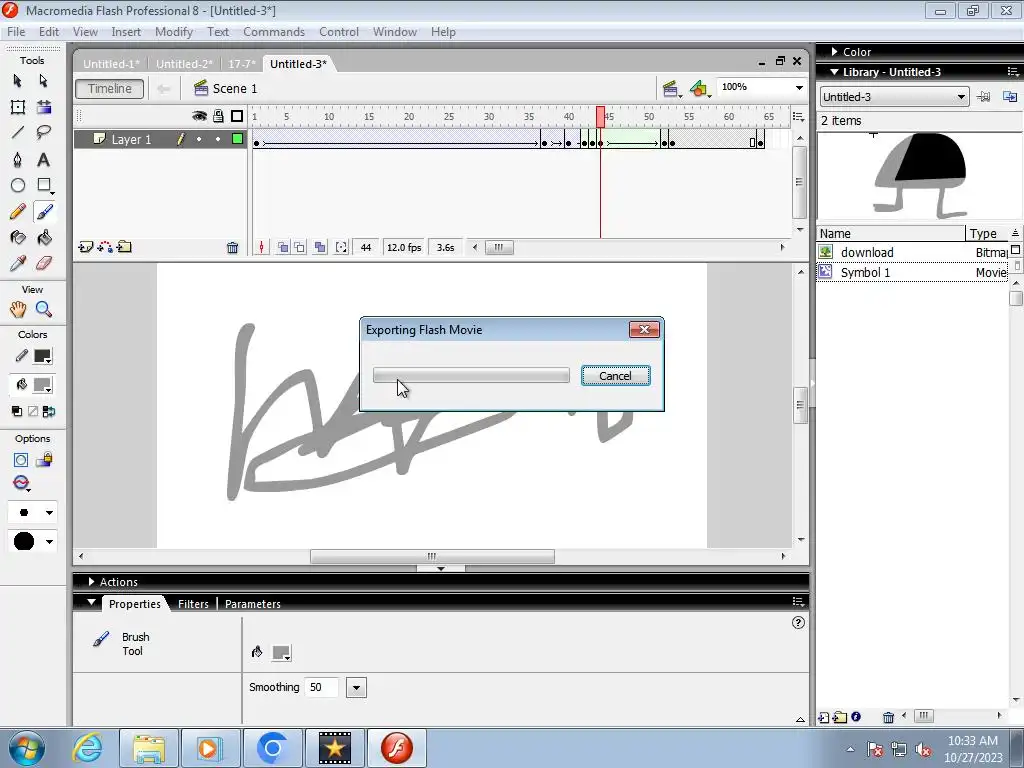
Task: Click the Smoothing value input field
Action: pos(322,687)
